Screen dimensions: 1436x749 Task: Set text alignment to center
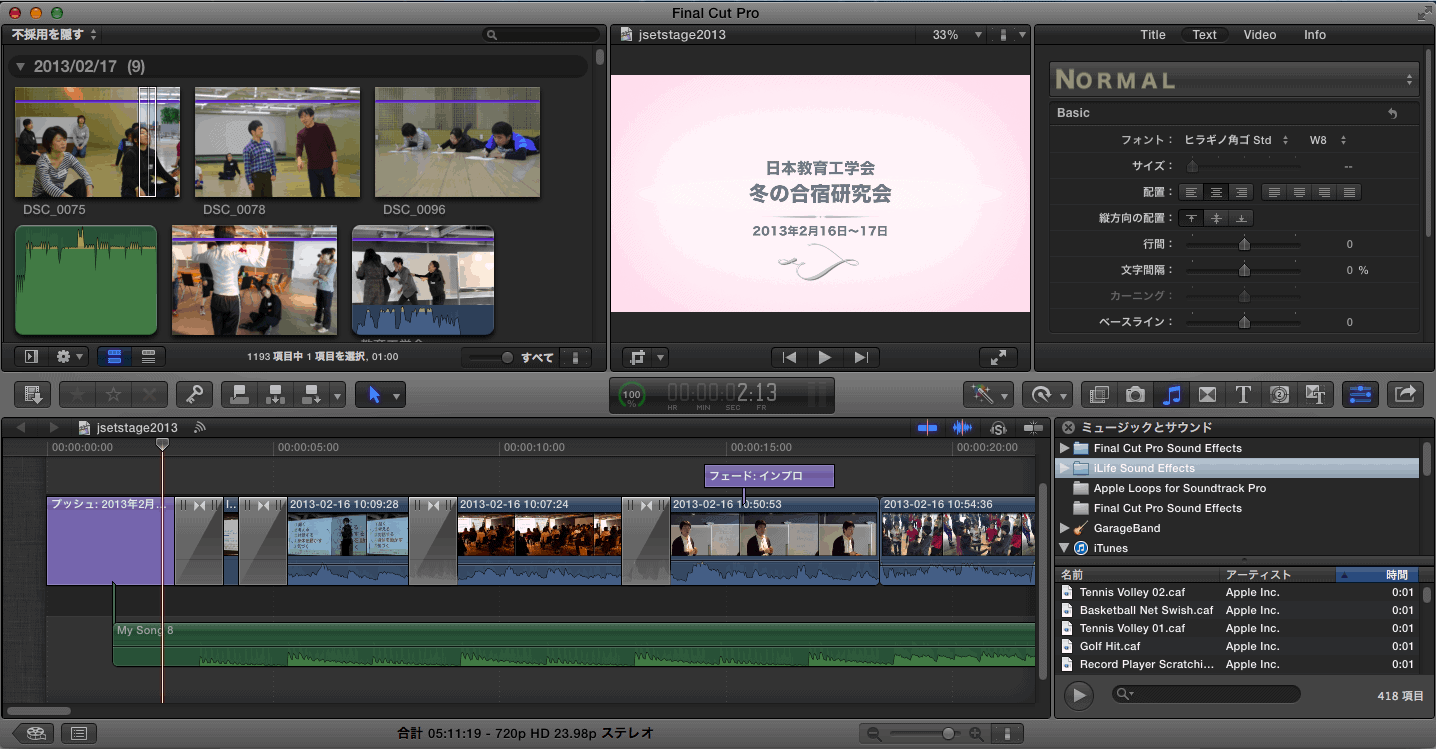pyautogui.click(x=1216, y=192)
